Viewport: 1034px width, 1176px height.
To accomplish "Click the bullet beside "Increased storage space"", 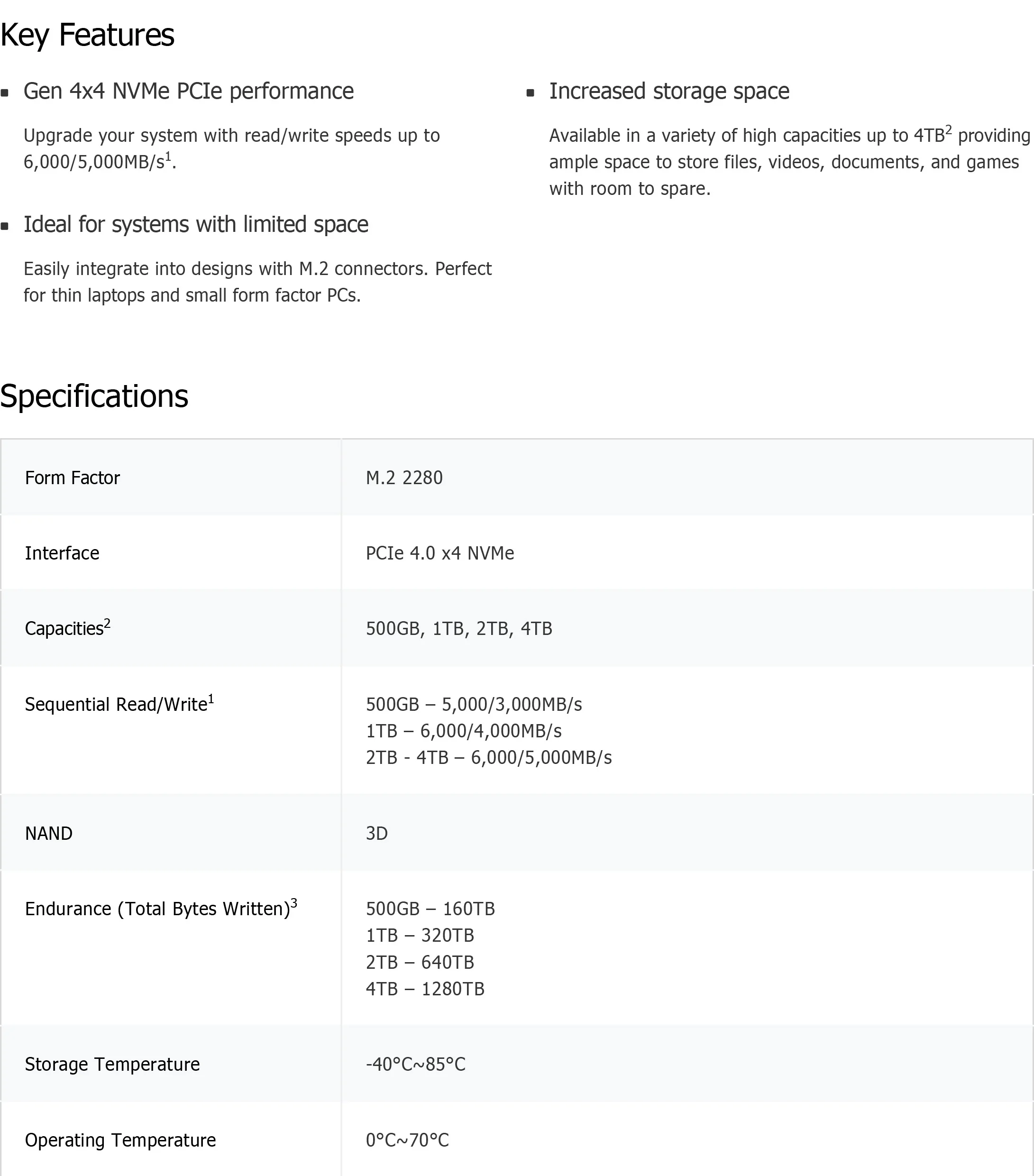I will tap(530, 93).
